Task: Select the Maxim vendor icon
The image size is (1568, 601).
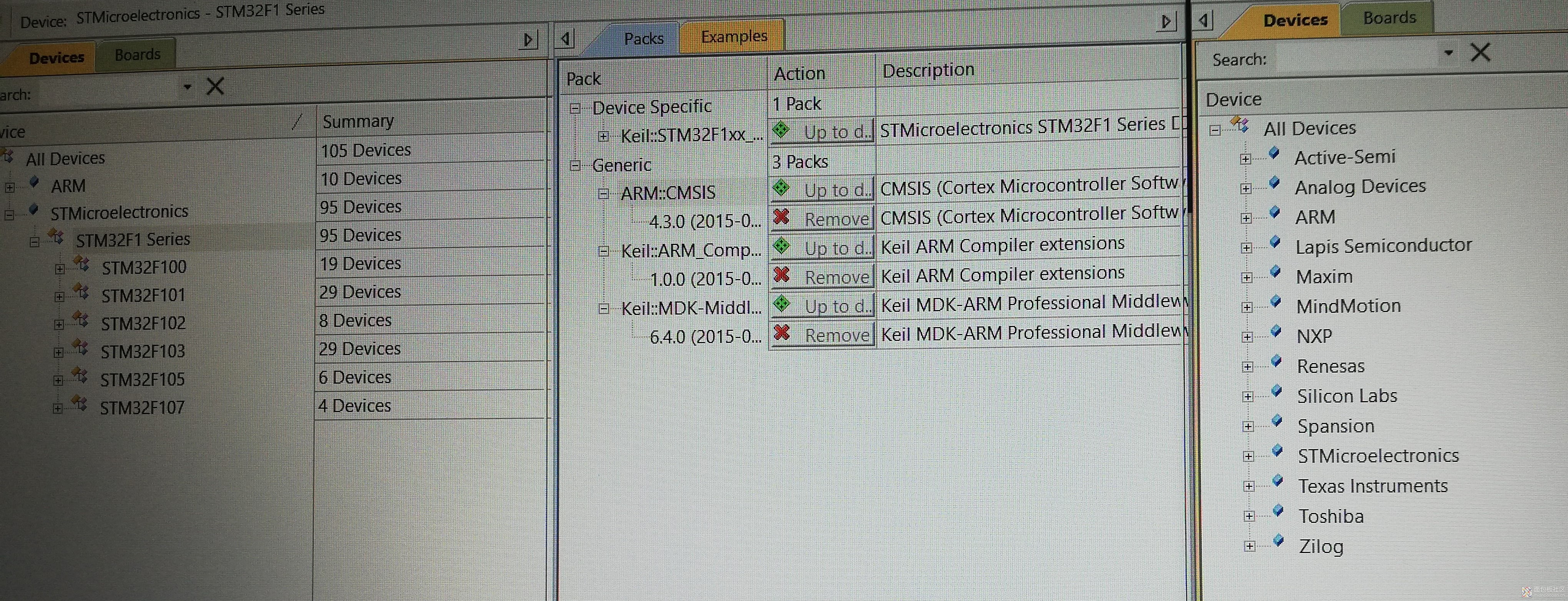Action: click(x=1275, y=272)
